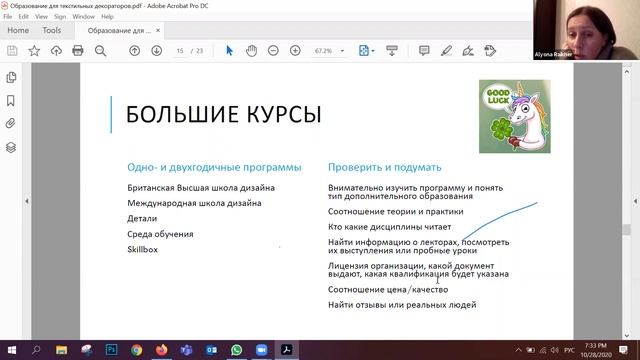Open the layers panel
The width and height of the screenshot is (640, 360).
[x=11, y=147]
